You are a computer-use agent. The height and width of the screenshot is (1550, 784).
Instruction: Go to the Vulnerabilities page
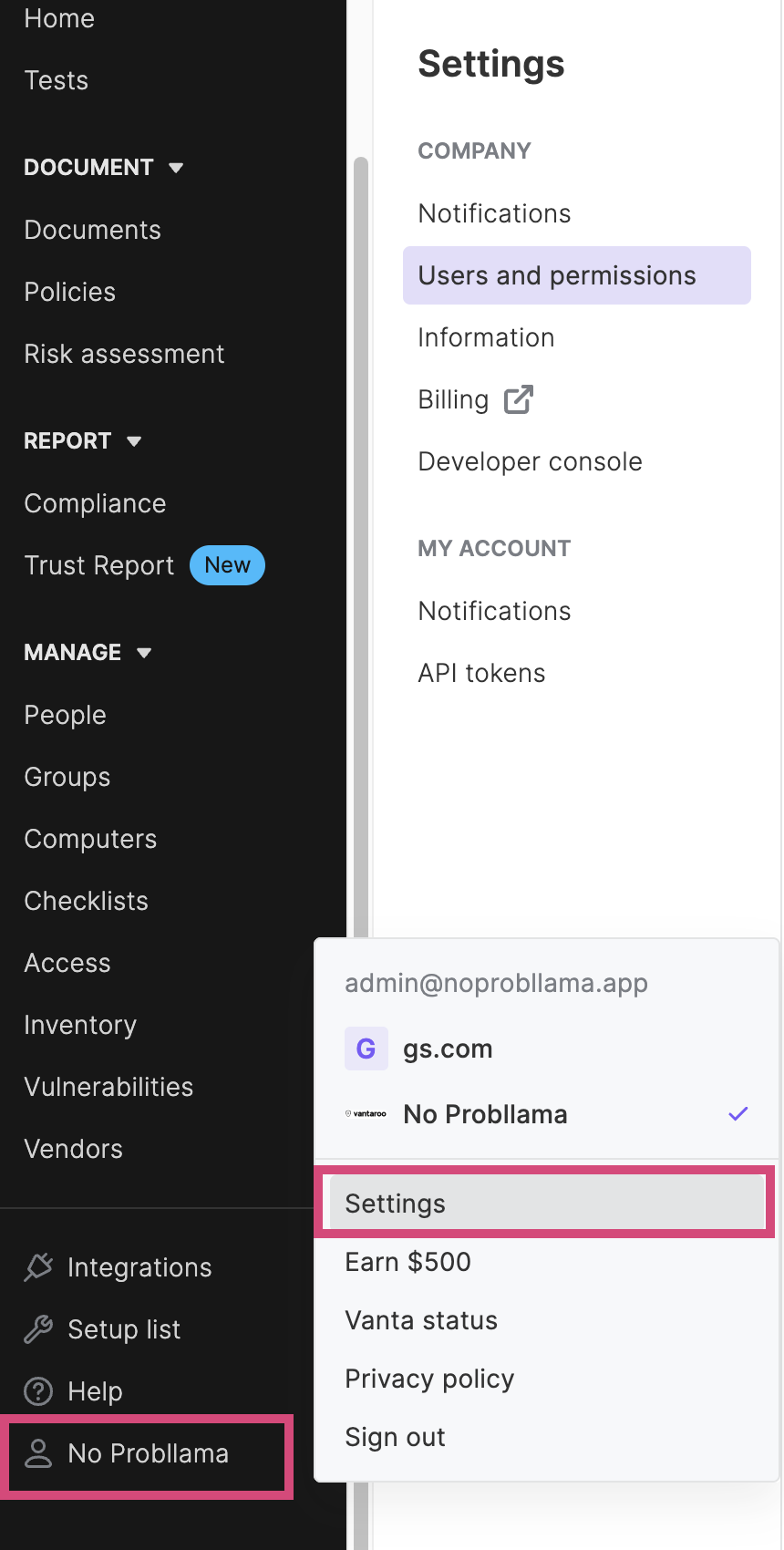(x=108, y=1087)
